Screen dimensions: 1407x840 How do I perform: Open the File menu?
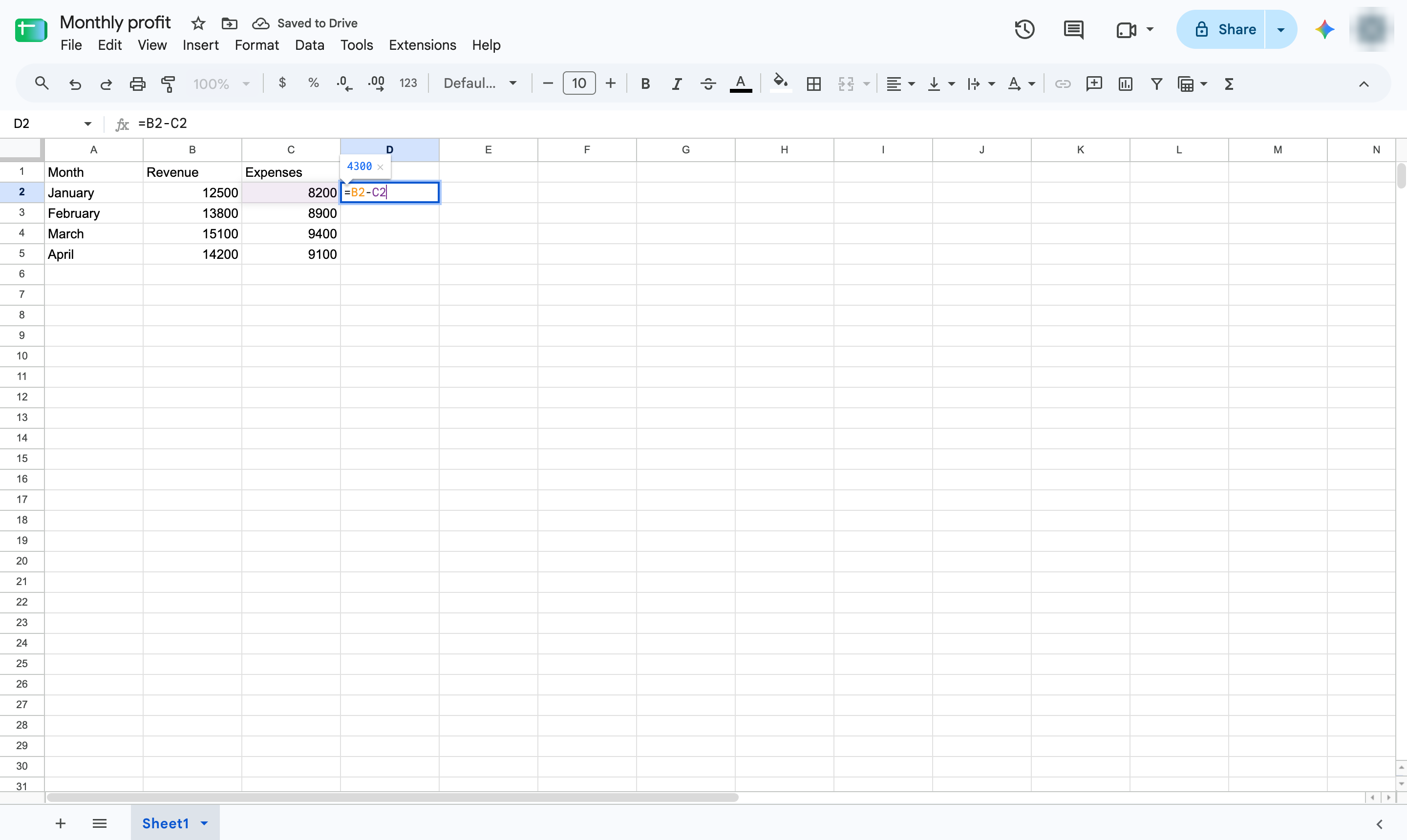[71, 45]
